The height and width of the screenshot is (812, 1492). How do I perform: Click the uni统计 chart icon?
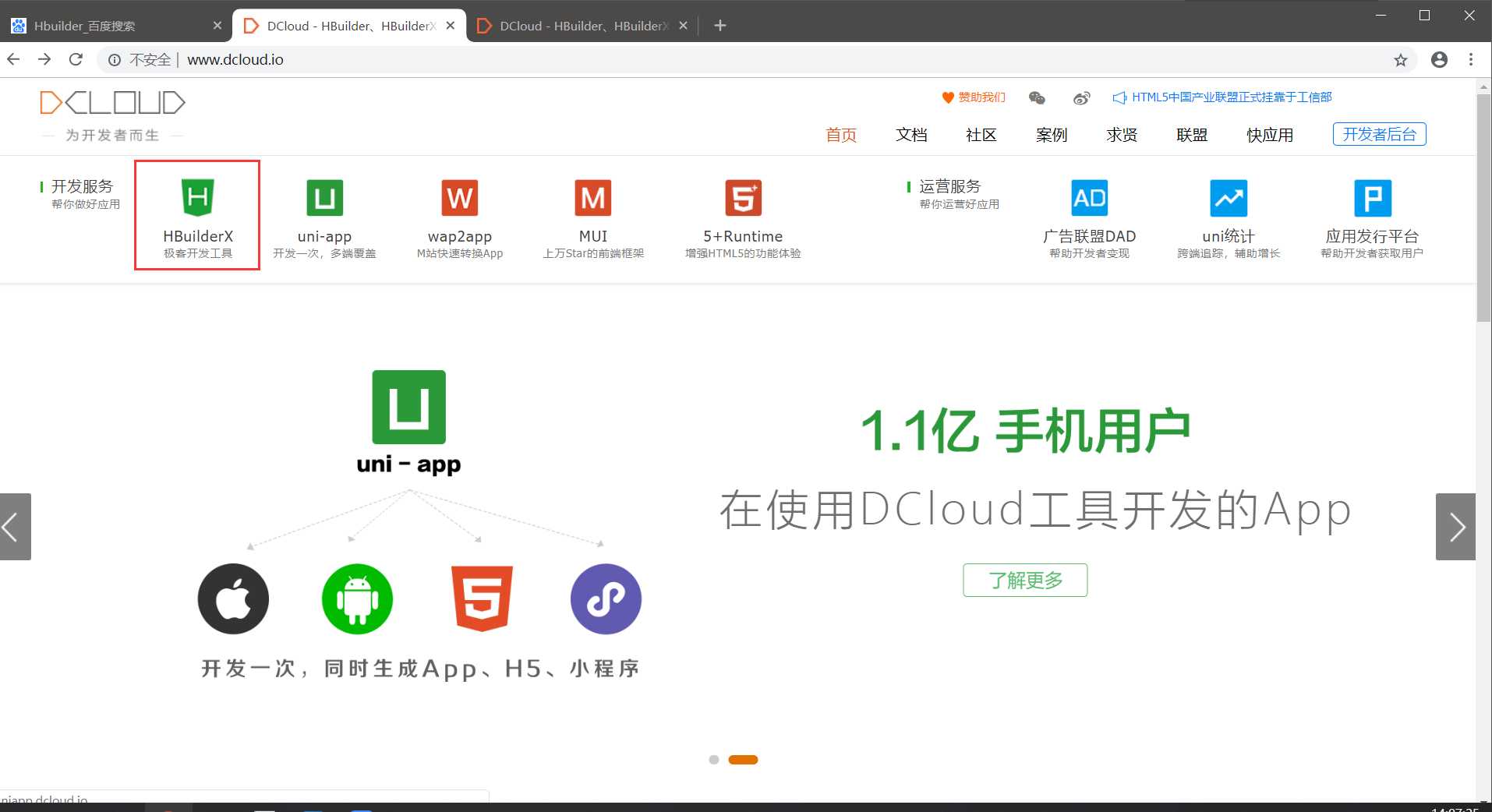tap(1229, 198)
